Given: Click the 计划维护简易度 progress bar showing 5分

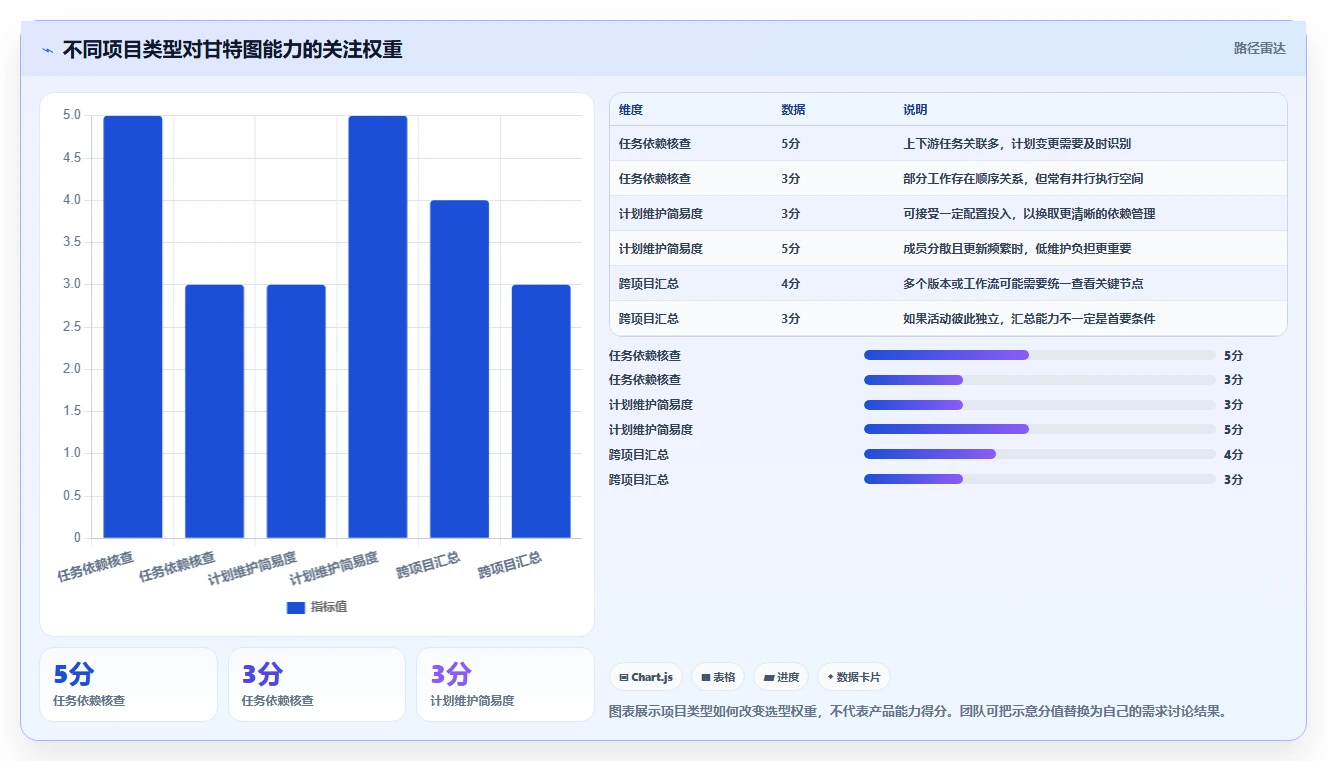Looking at the screenshot, I should click(1040, 430).
